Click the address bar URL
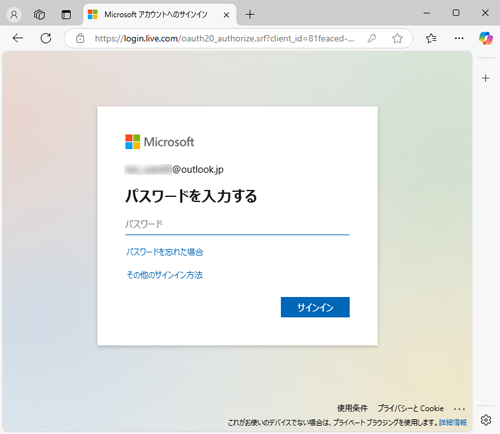Image resolution: width=500 pixels, height=434 pixels. point(224,39)
